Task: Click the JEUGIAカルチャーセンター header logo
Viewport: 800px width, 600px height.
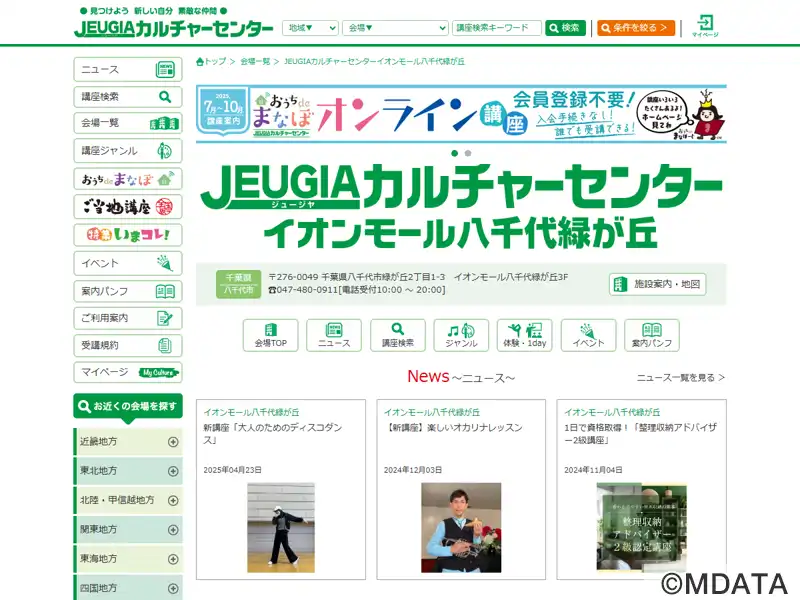Action: (x=174, y=28)
